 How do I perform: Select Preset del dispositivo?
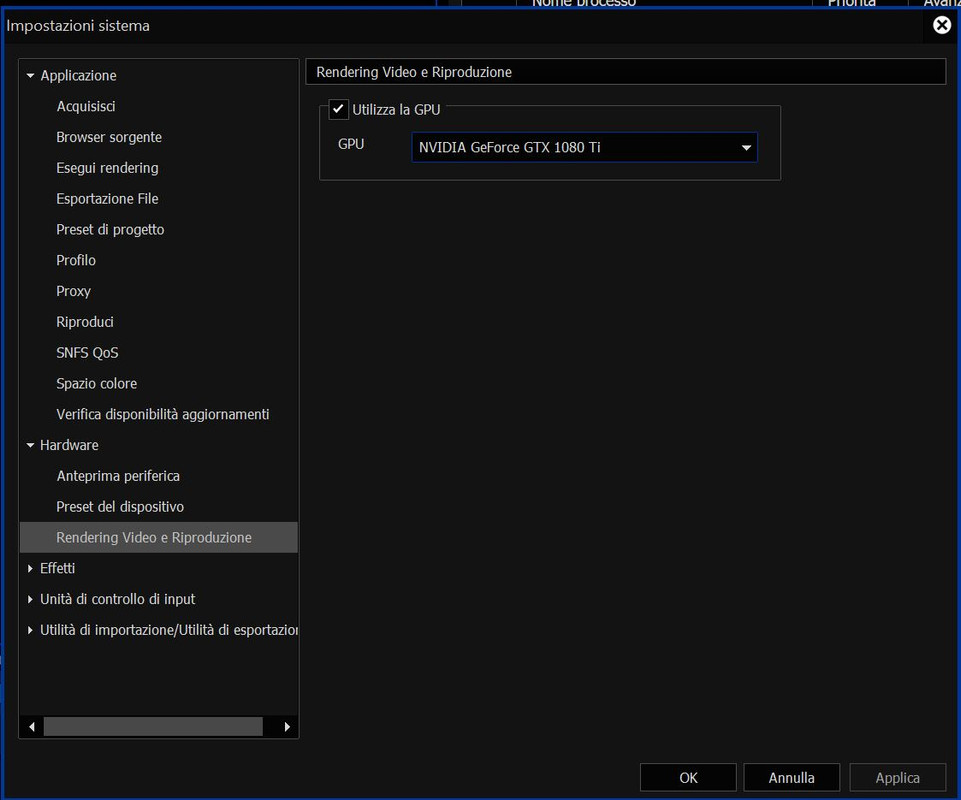pyautogui.click(x=120, y=507)
